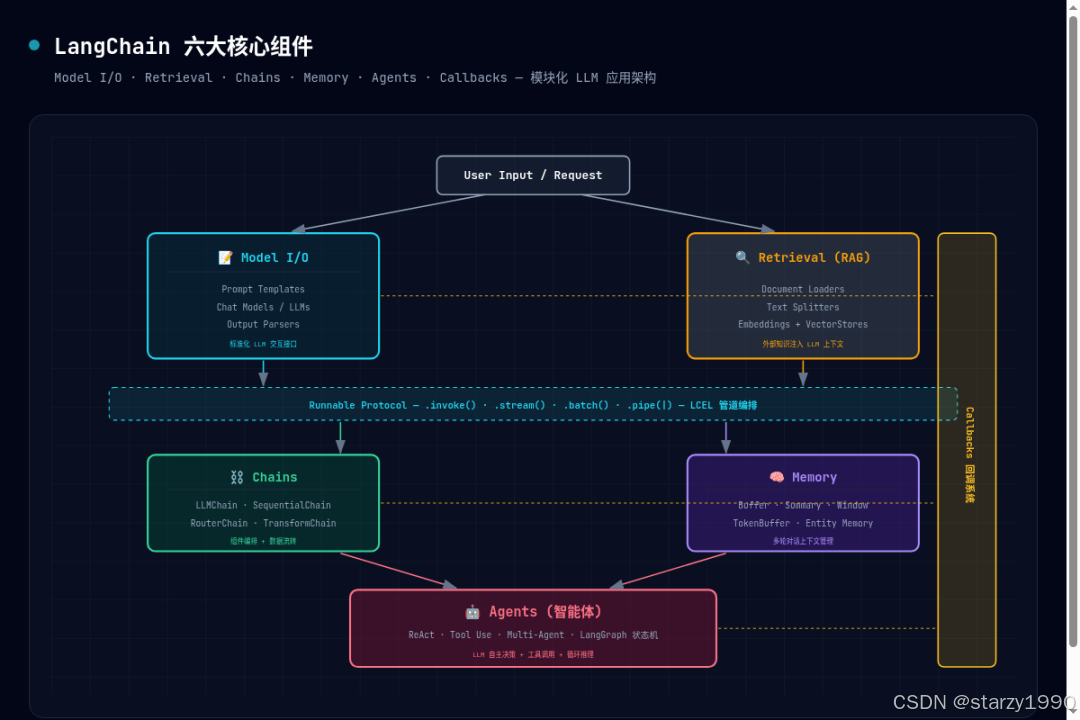Click ".pipe(|)" in the Runnable bar
Viewport: 1080px width, 720px height.
[x=650, y=405]
